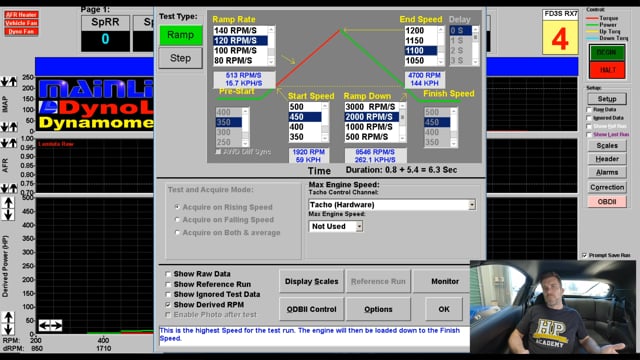
Task: Open the Tacho Control Channel dropdown
Action: coord(472,204)
